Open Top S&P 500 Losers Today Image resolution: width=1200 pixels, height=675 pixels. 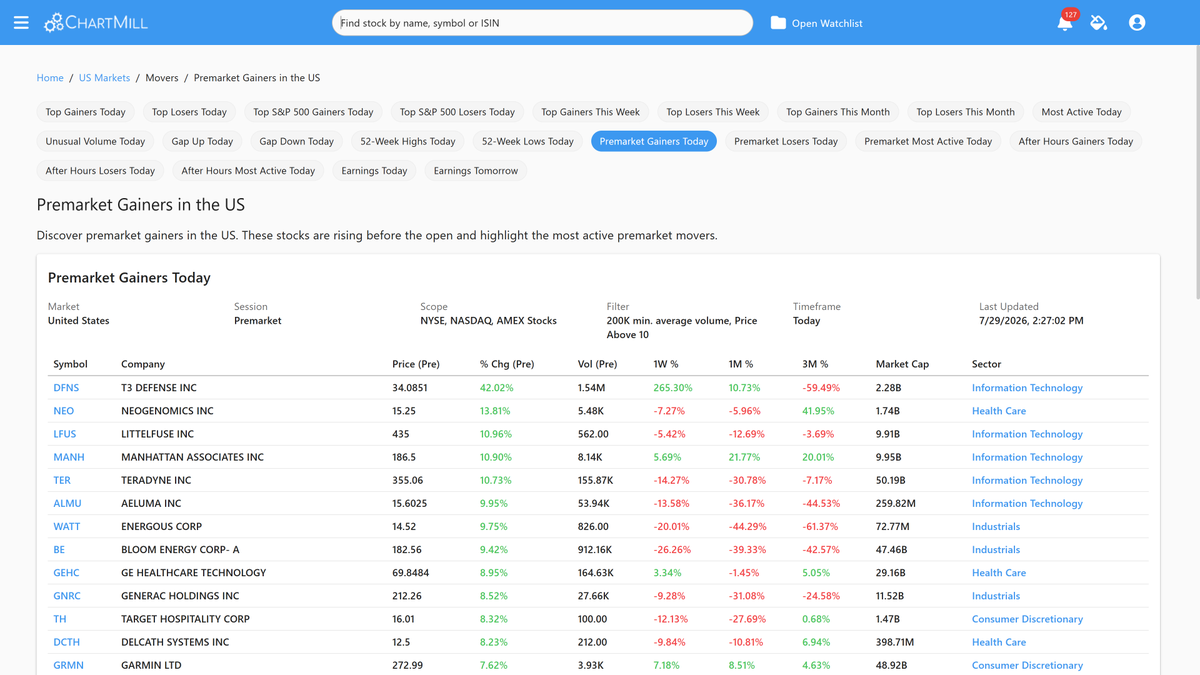457,112
